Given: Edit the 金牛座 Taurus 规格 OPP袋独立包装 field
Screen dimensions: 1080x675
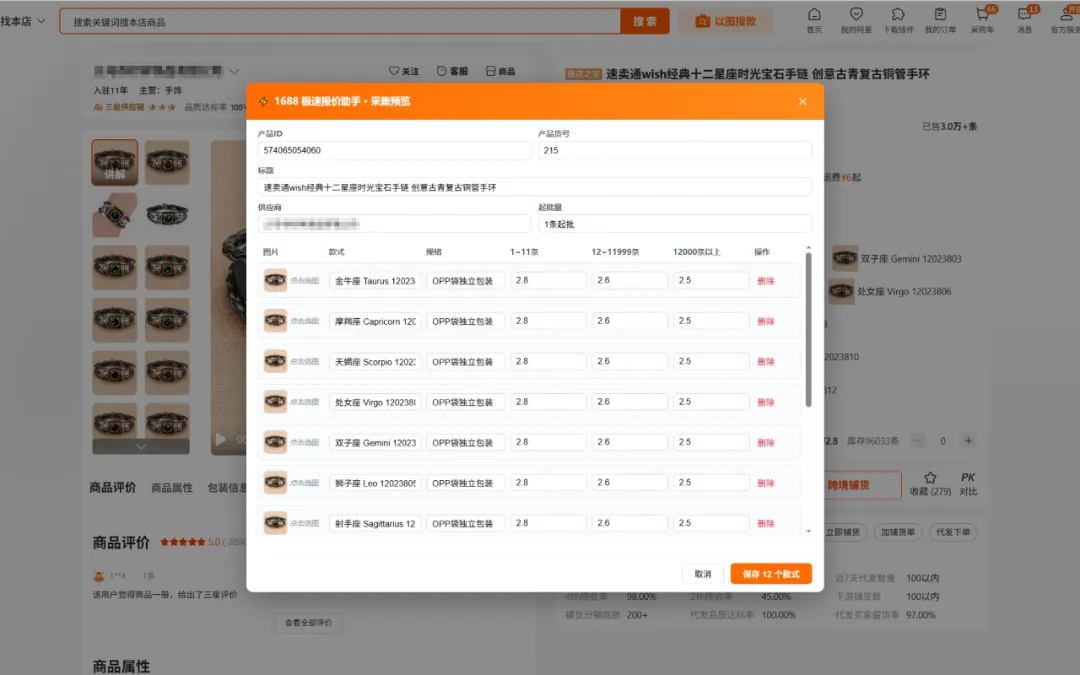Looking at the screenshot, I should pyautogui.click(x=465, y=281).
